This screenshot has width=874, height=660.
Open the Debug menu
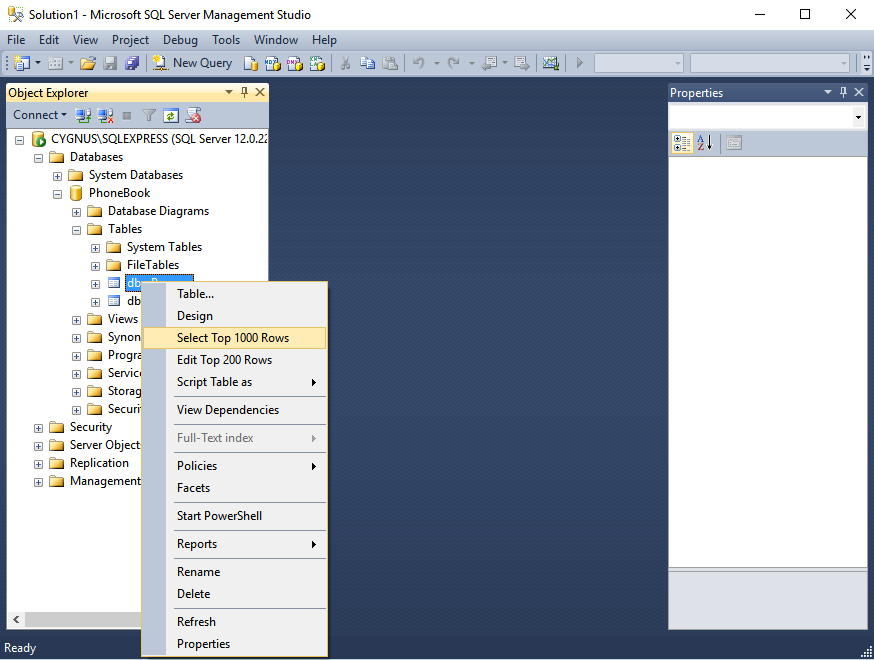pyautogui.click(x=180, y=40)
